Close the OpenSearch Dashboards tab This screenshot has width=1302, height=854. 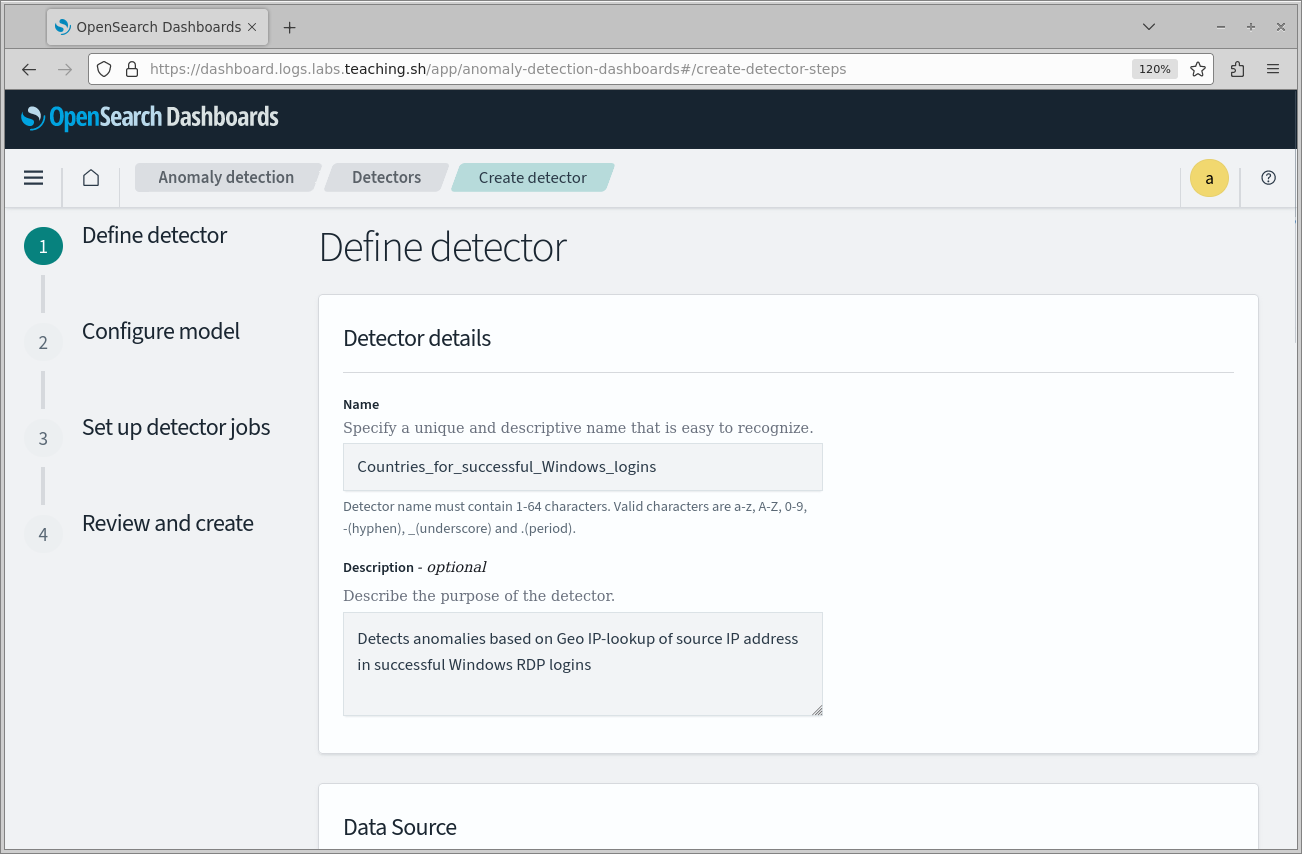253,27
